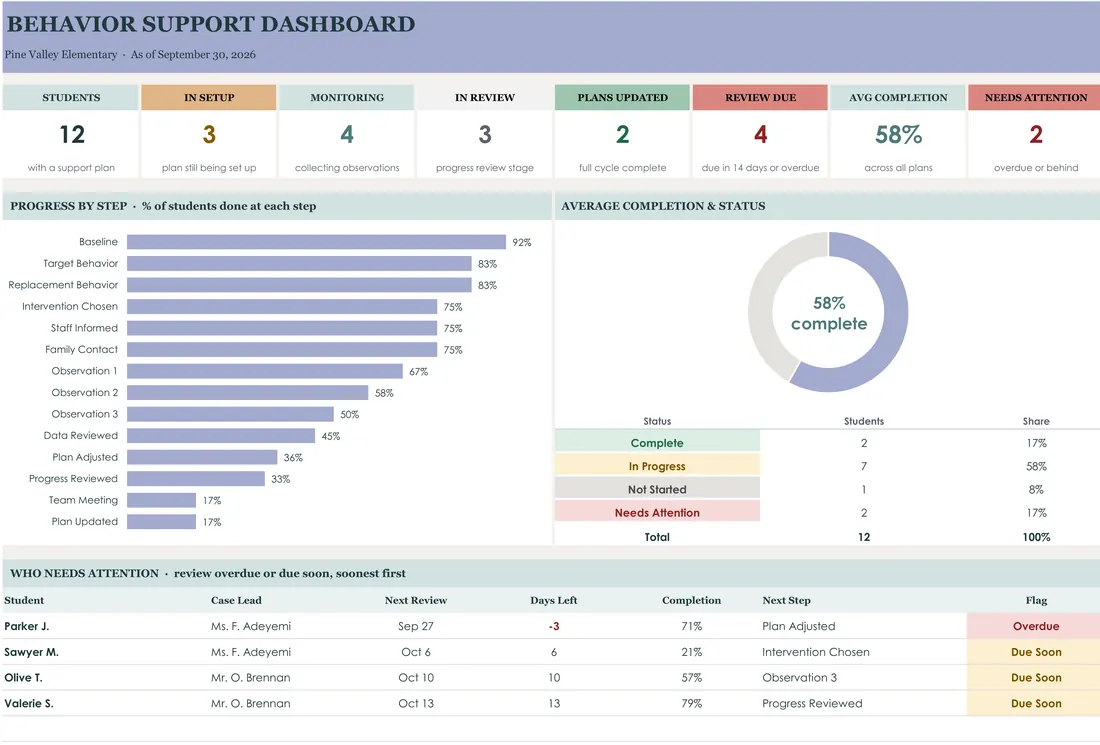Select the Oct 6 next review date
1100x745 pixels.
click(415, 652)
